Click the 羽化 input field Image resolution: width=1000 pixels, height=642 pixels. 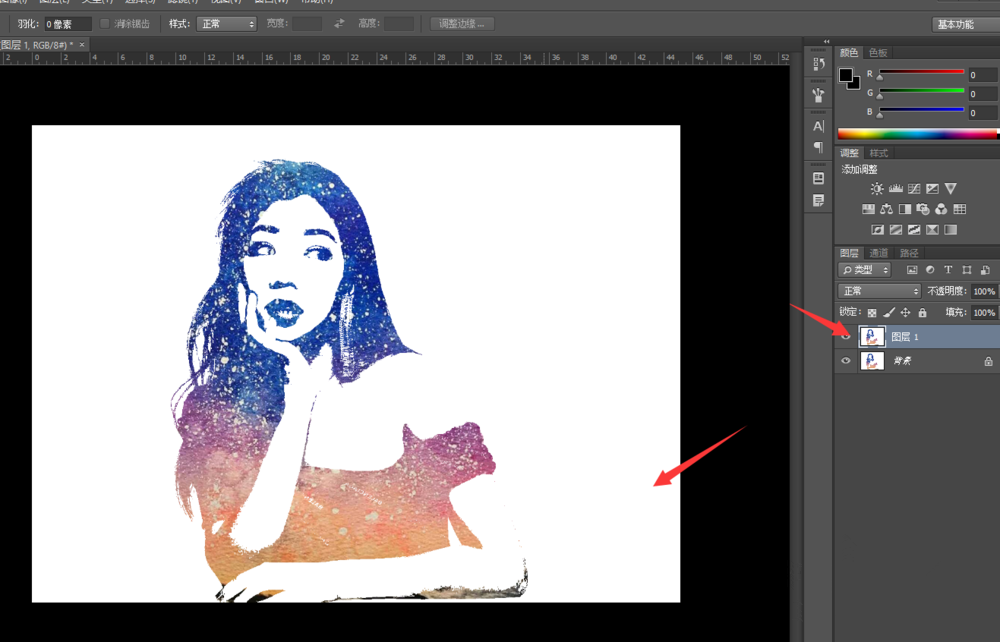[x=68, y=23]
